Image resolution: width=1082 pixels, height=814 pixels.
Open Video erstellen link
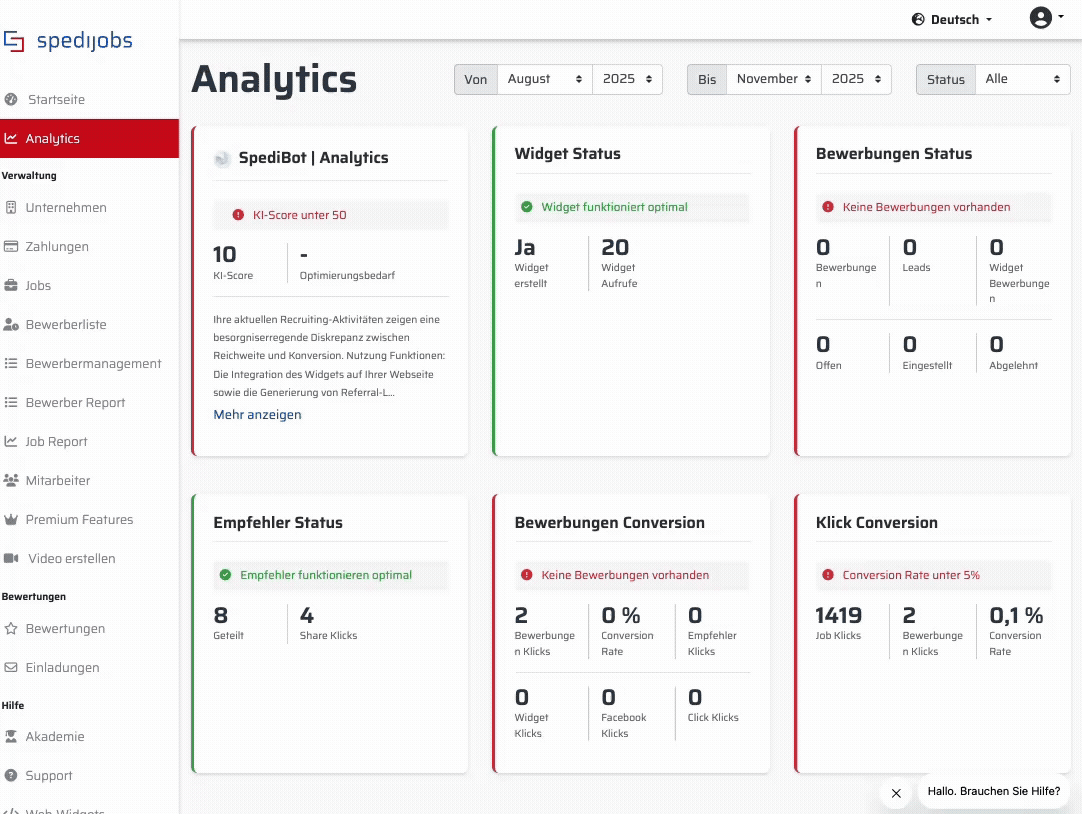[x=90, y=558]
